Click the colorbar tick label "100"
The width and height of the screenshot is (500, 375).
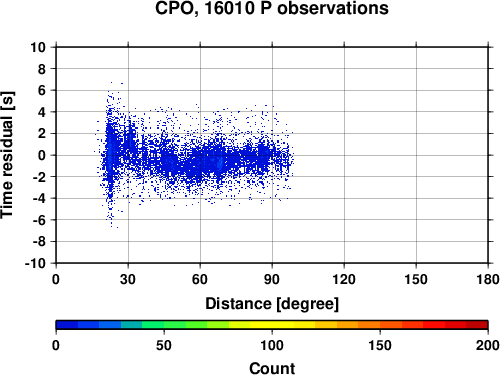(x=272, y=345)
